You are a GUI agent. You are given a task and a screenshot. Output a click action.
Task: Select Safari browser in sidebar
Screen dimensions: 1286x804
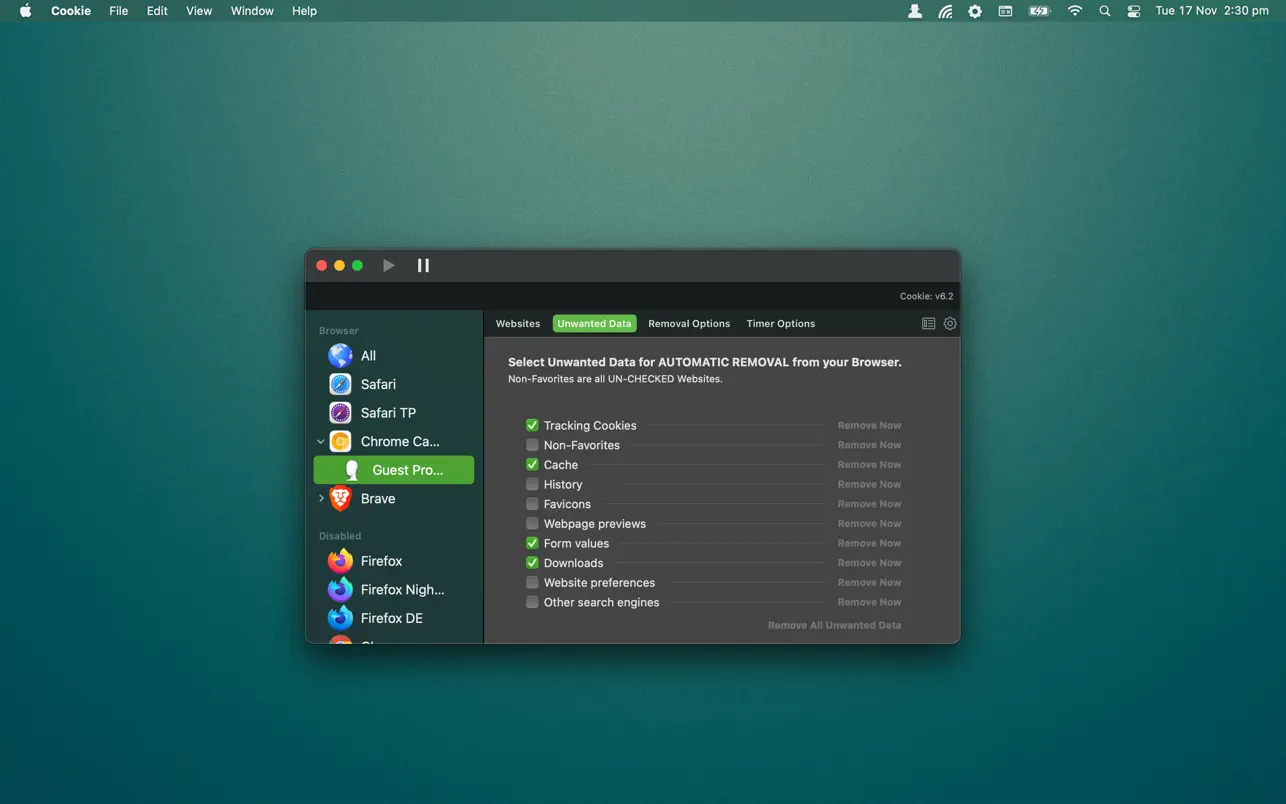(x=377, y=384)
